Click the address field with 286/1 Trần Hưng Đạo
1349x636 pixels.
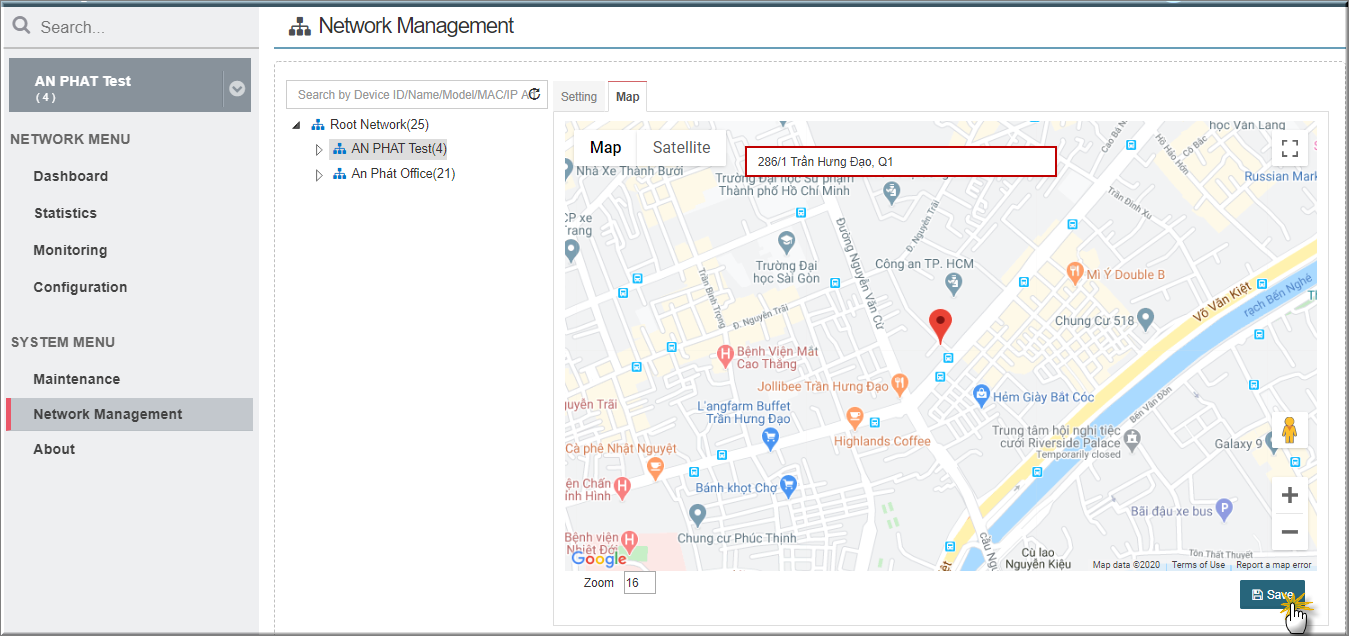(900, 161)
